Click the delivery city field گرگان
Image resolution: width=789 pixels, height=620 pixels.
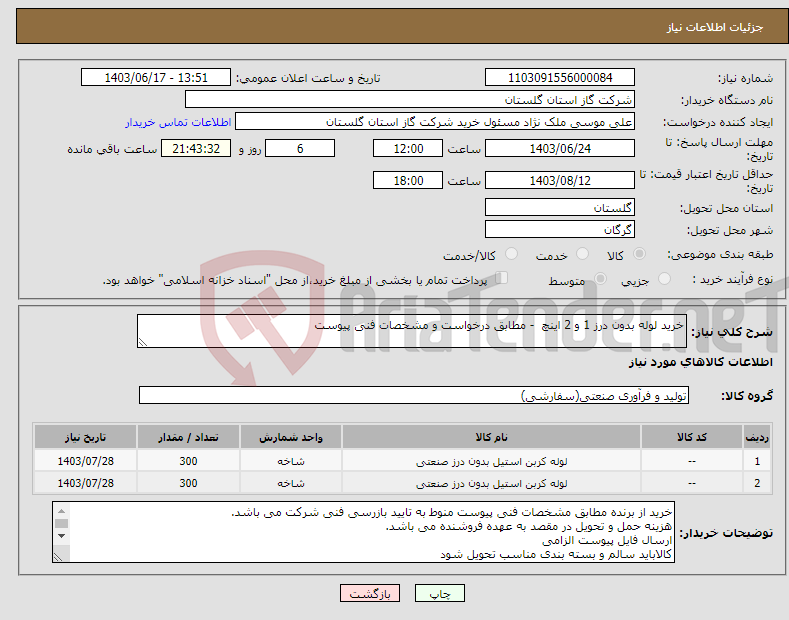click(x=560, y=229)
